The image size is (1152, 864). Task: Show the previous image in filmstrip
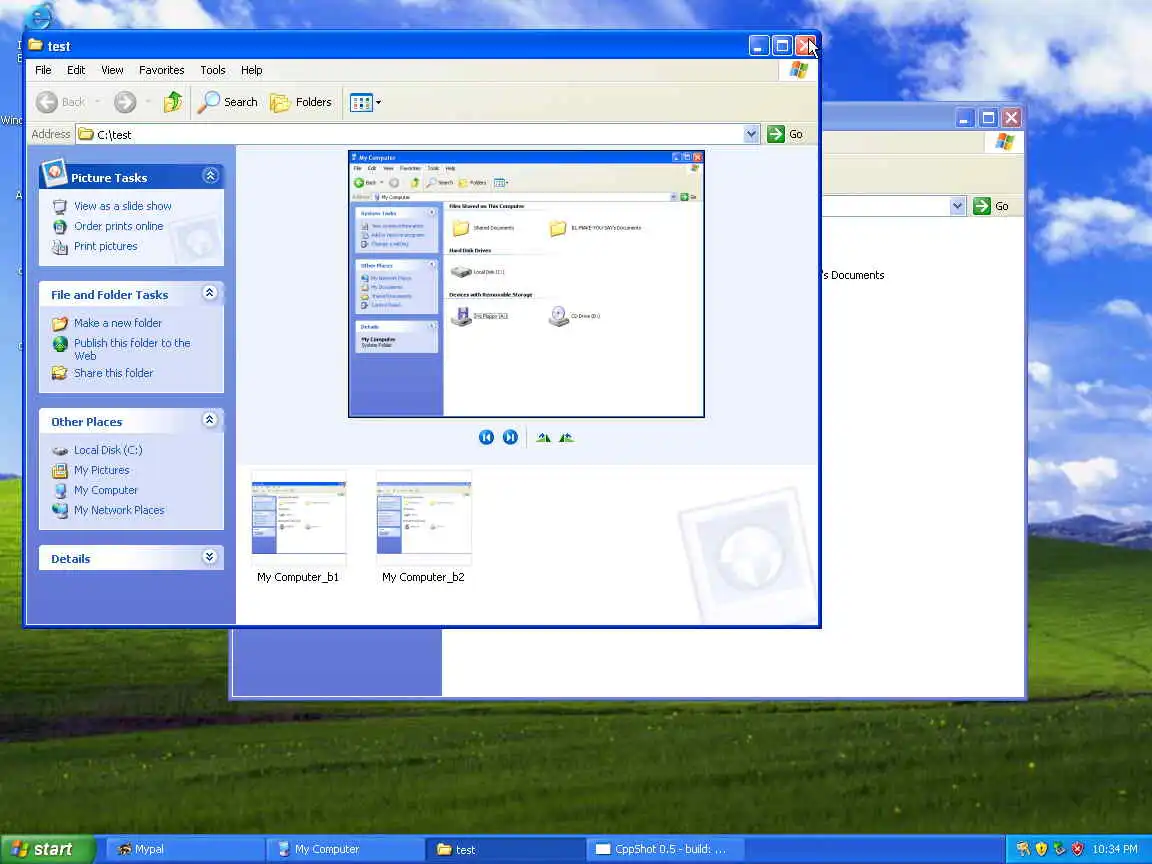486,437
